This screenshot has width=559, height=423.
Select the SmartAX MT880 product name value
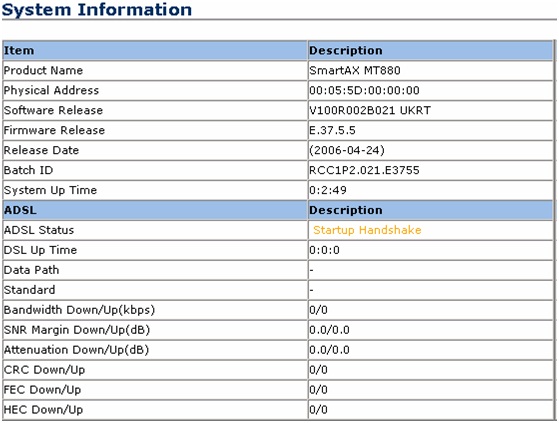pyautogui.click(x=355, y=70)
